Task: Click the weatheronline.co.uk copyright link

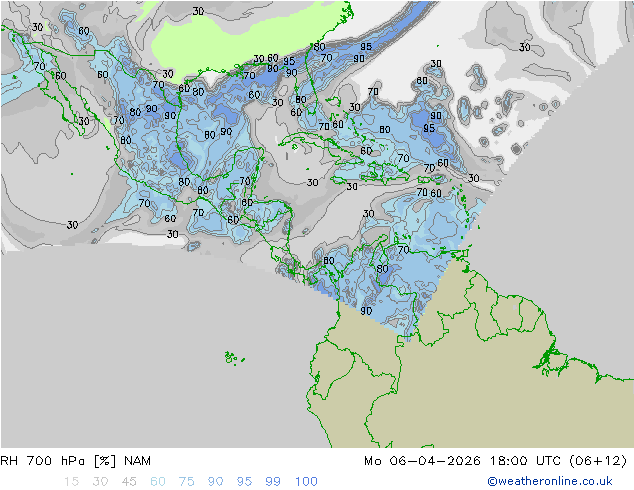Action: 549,481
